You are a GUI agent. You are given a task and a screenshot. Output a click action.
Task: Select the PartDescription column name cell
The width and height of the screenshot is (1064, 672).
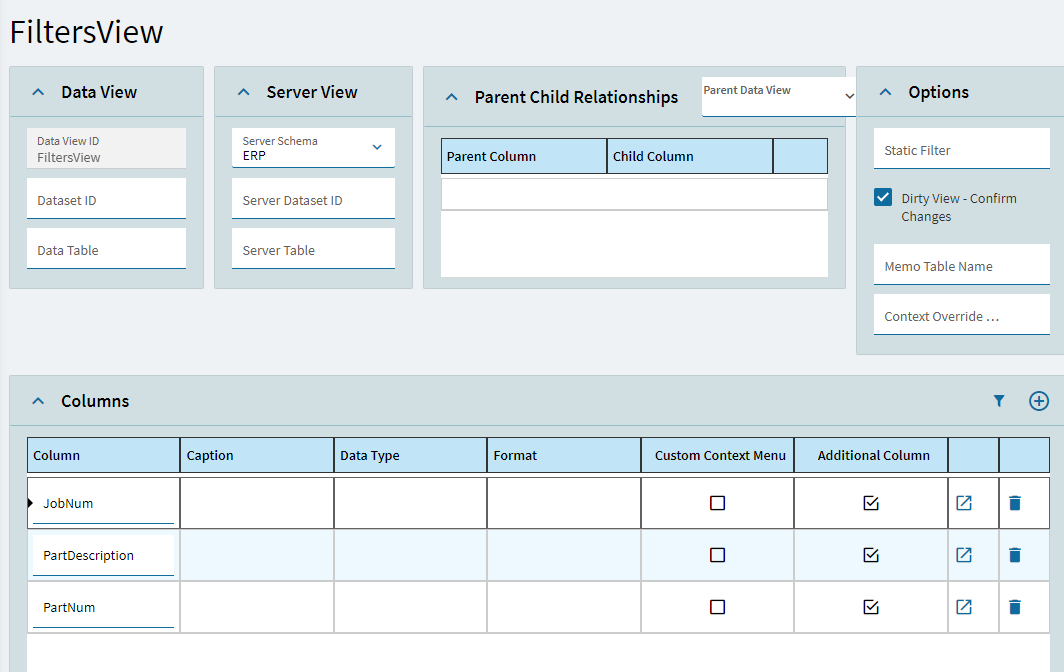point(103,555)
